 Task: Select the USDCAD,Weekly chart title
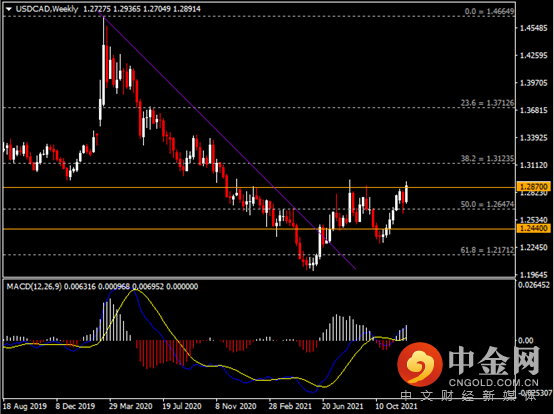pyautogui.click(x=47, y=9)
